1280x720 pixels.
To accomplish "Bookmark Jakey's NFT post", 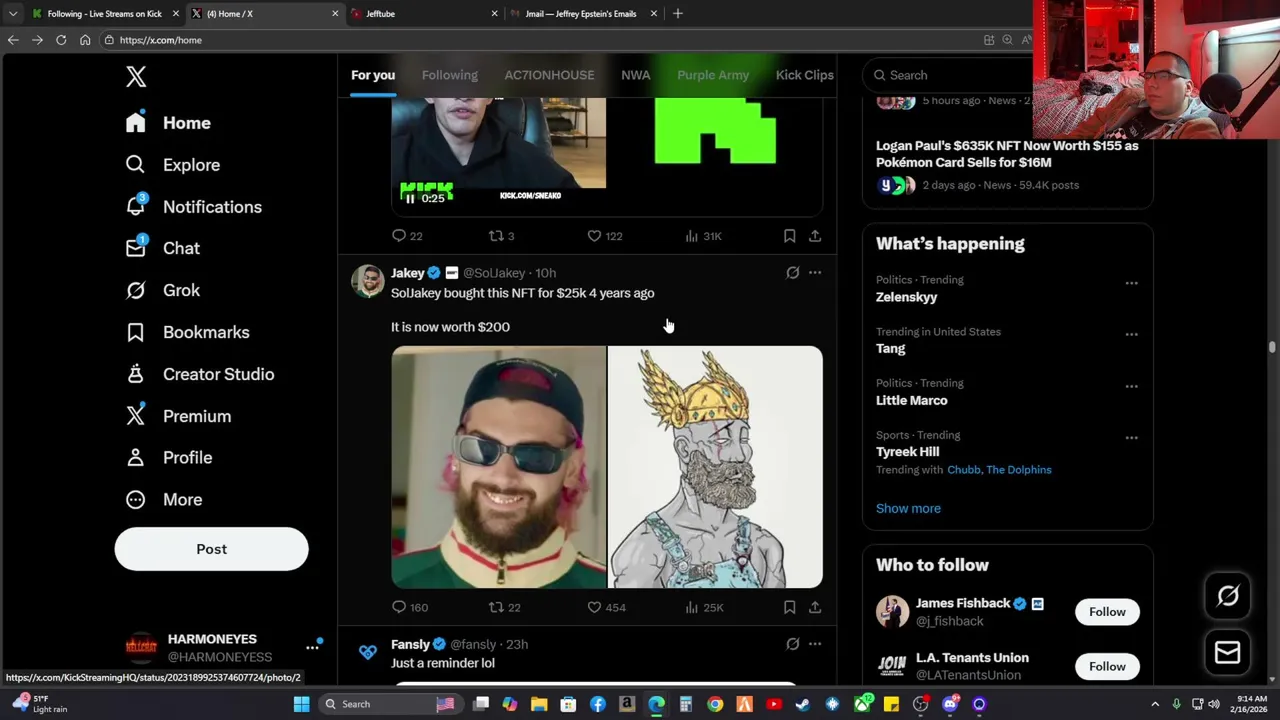I will pos(789,607).
